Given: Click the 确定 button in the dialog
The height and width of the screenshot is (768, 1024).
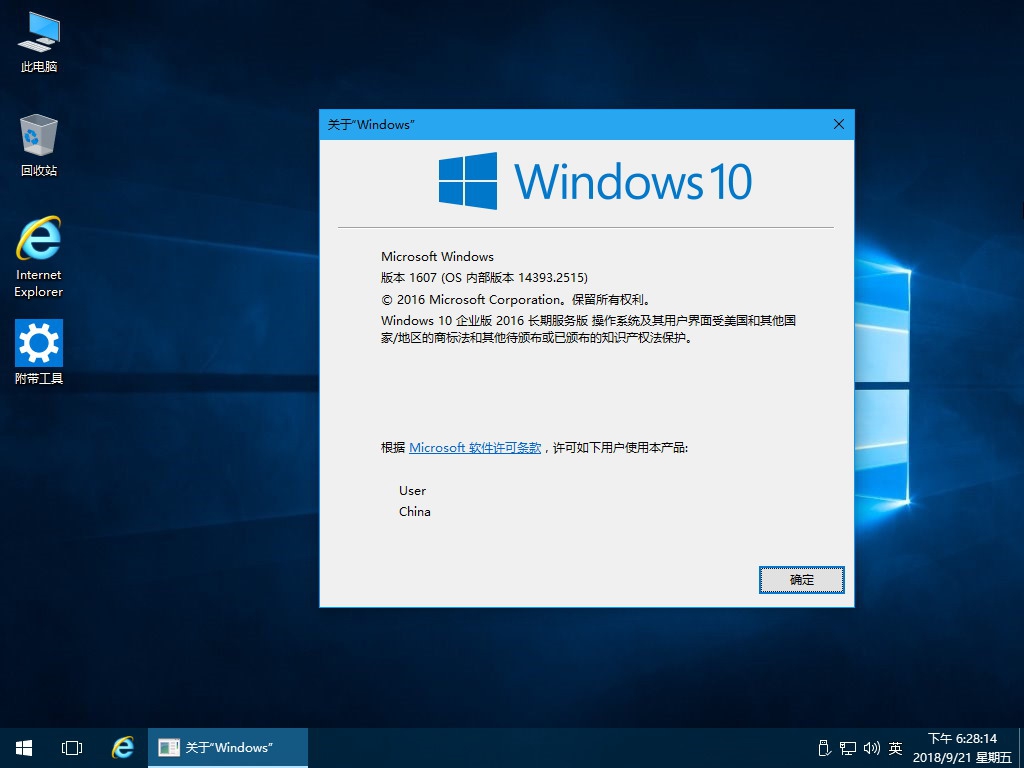Looking at the screenshot, I should point(801,580).
